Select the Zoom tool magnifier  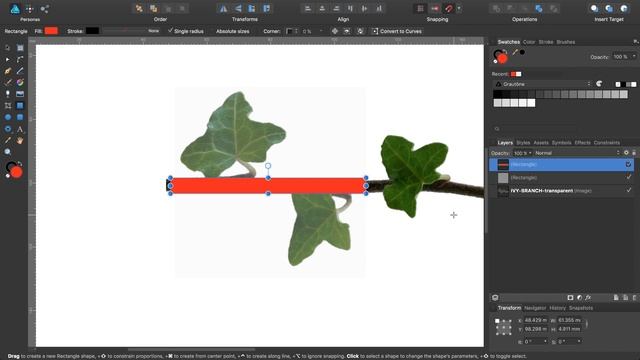tap(7, 152)
